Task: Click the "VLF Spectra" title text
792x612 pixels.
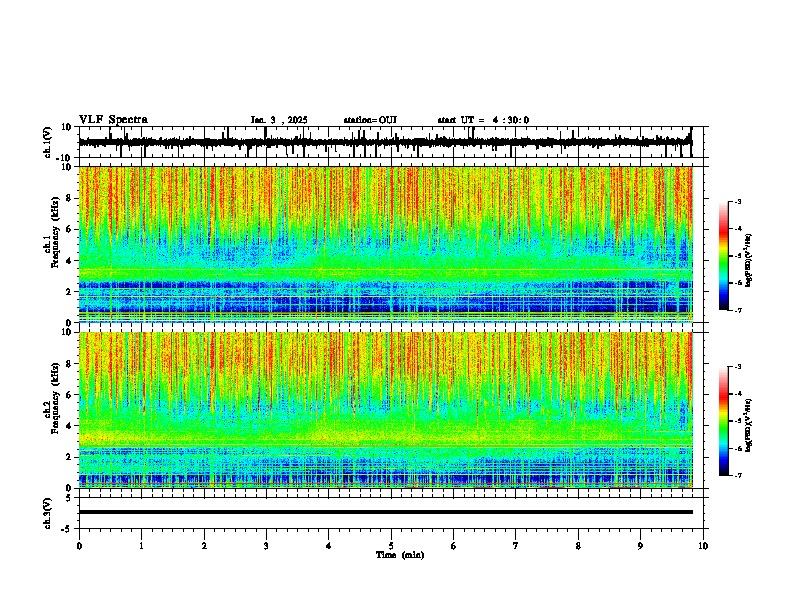Action: (x=113, y=120)
